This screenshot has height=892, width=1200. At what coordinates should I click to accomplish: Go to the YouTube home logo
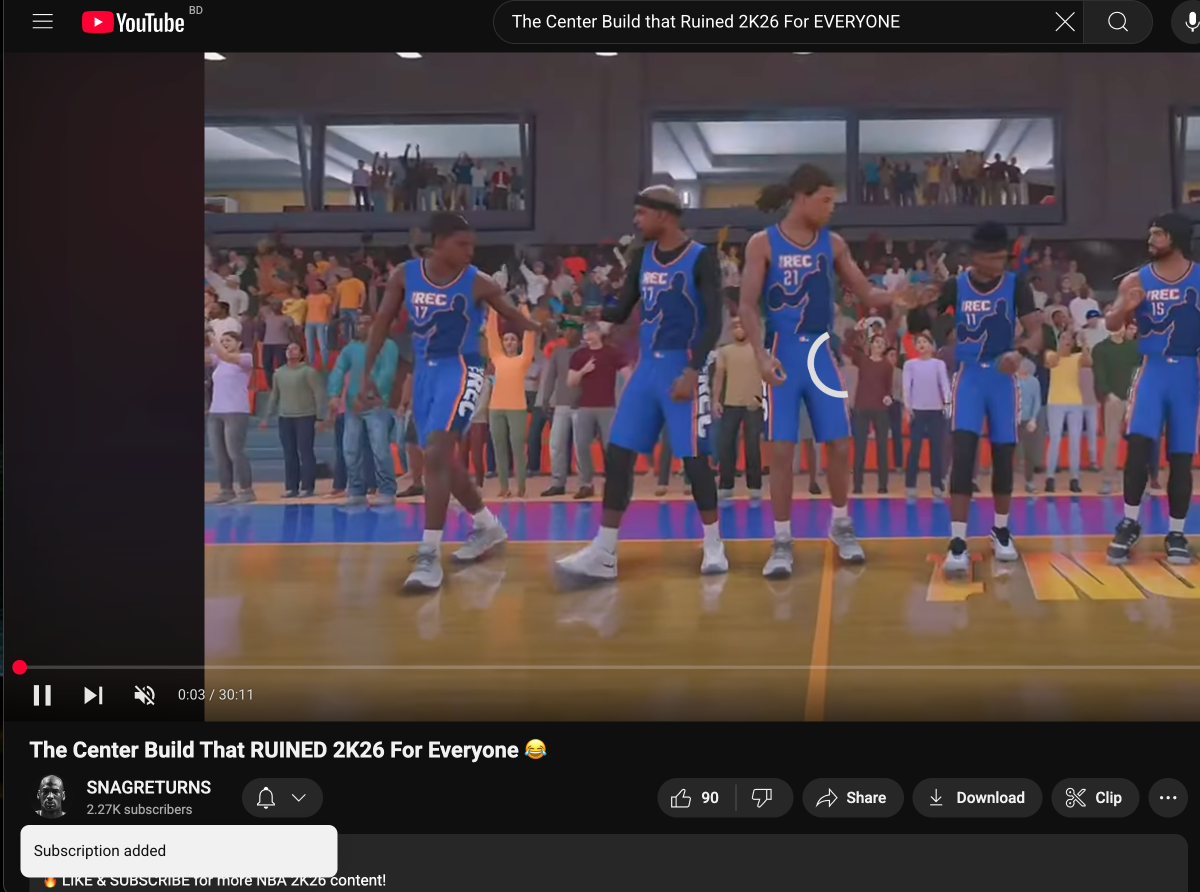133,22
